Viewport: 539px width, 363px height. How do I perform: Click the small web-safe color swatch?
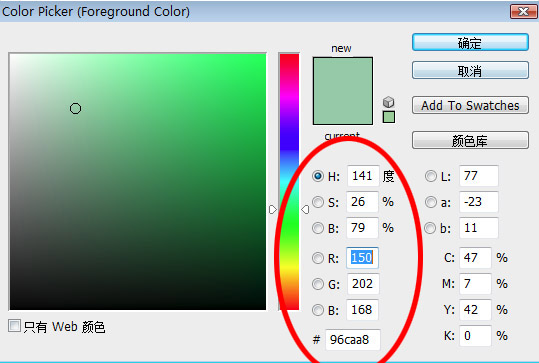[x=389, y=117]
